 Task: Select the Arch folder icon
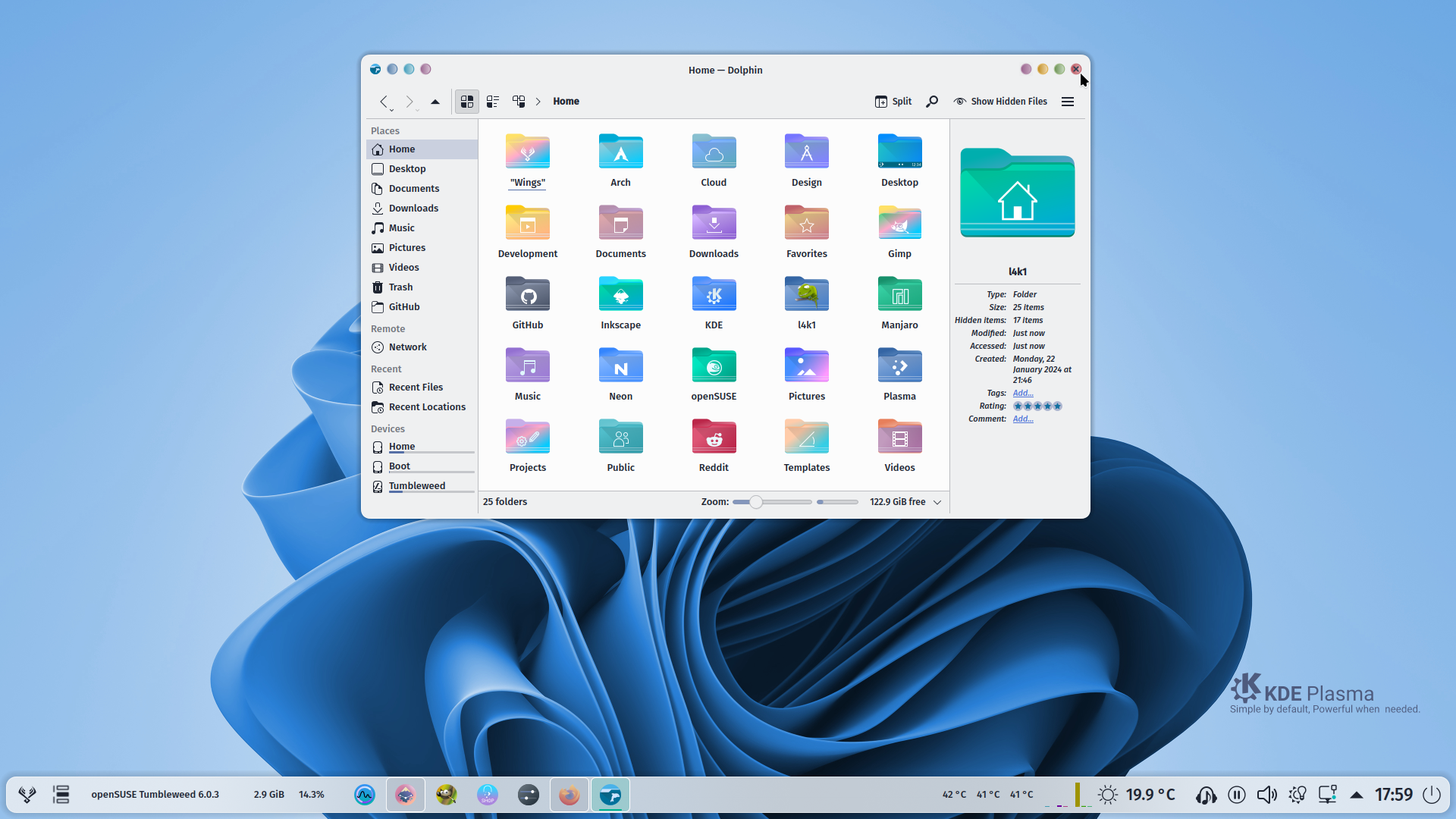[x=621, y=152]
